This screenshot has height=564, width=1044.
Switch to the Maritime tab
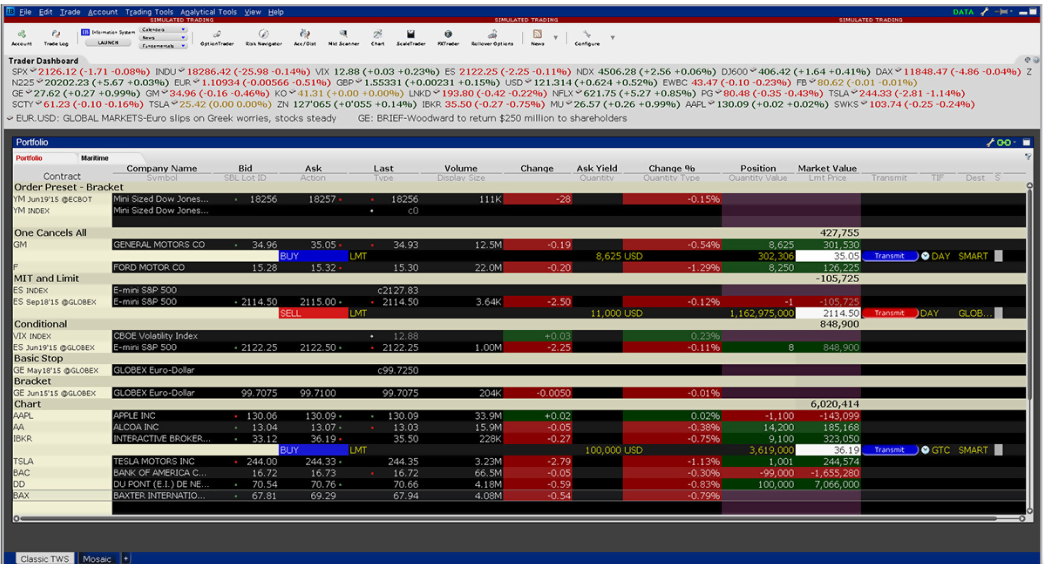[95, 158]
